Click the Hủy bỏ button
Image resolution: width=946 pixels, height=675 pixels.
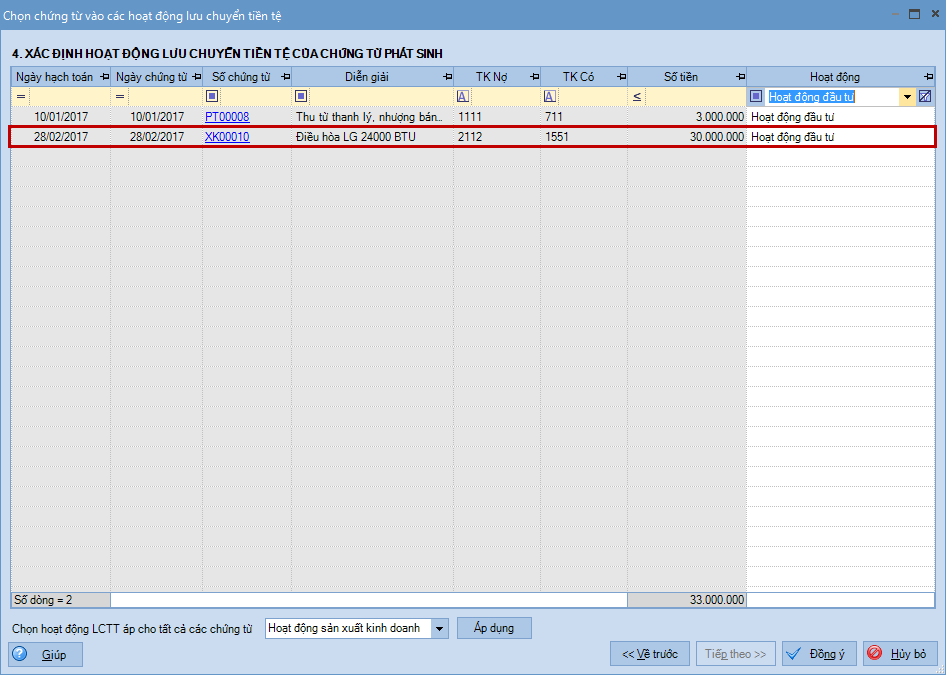pos(900,654)
